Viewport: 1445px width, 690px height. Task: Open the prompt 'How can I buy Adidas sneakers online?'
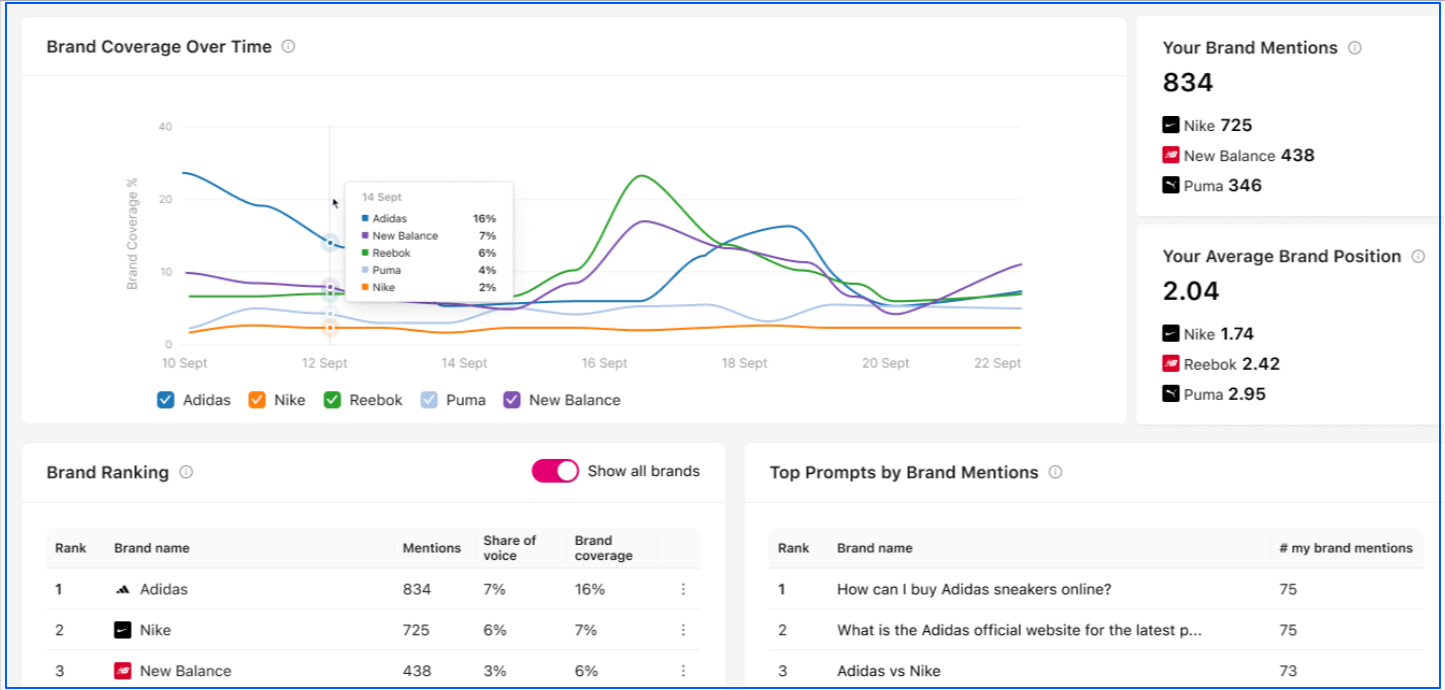974,590
